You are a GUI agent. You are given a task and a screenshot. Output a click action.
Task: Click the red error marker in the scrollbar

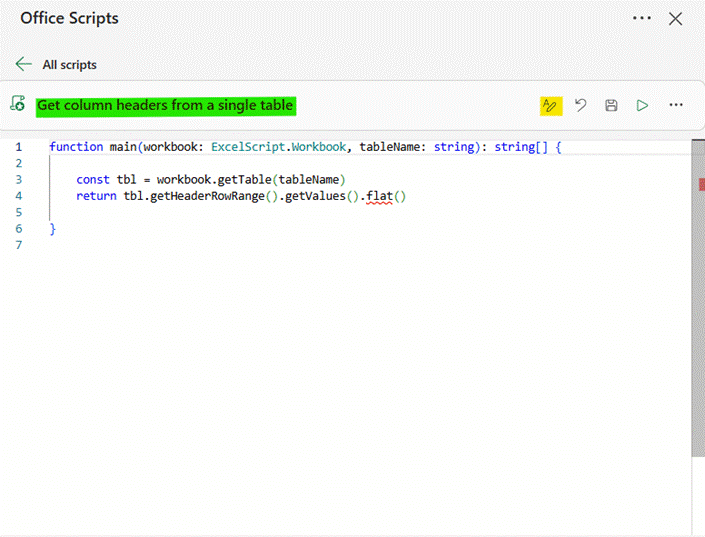[x=701, y=184]
